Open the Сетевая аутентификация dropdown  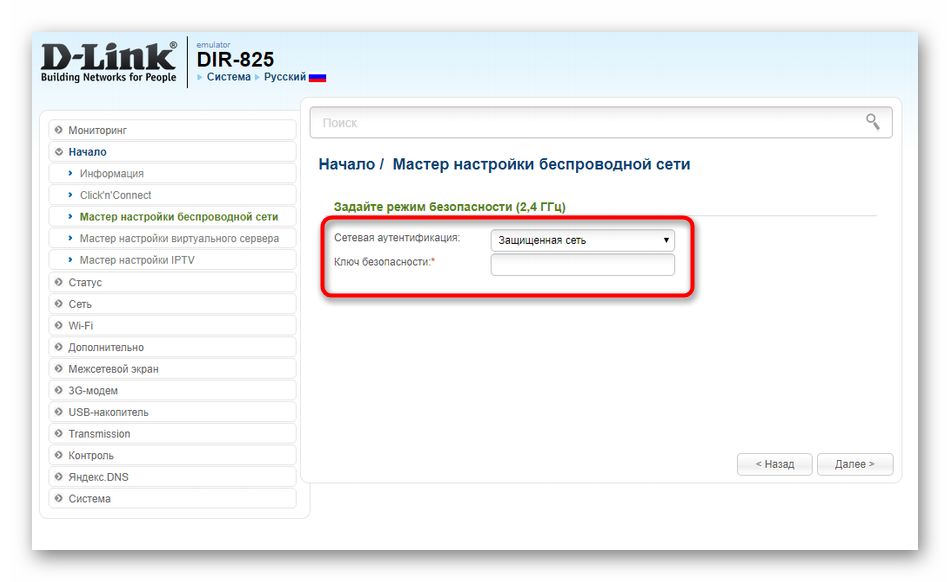pos(582,240)
